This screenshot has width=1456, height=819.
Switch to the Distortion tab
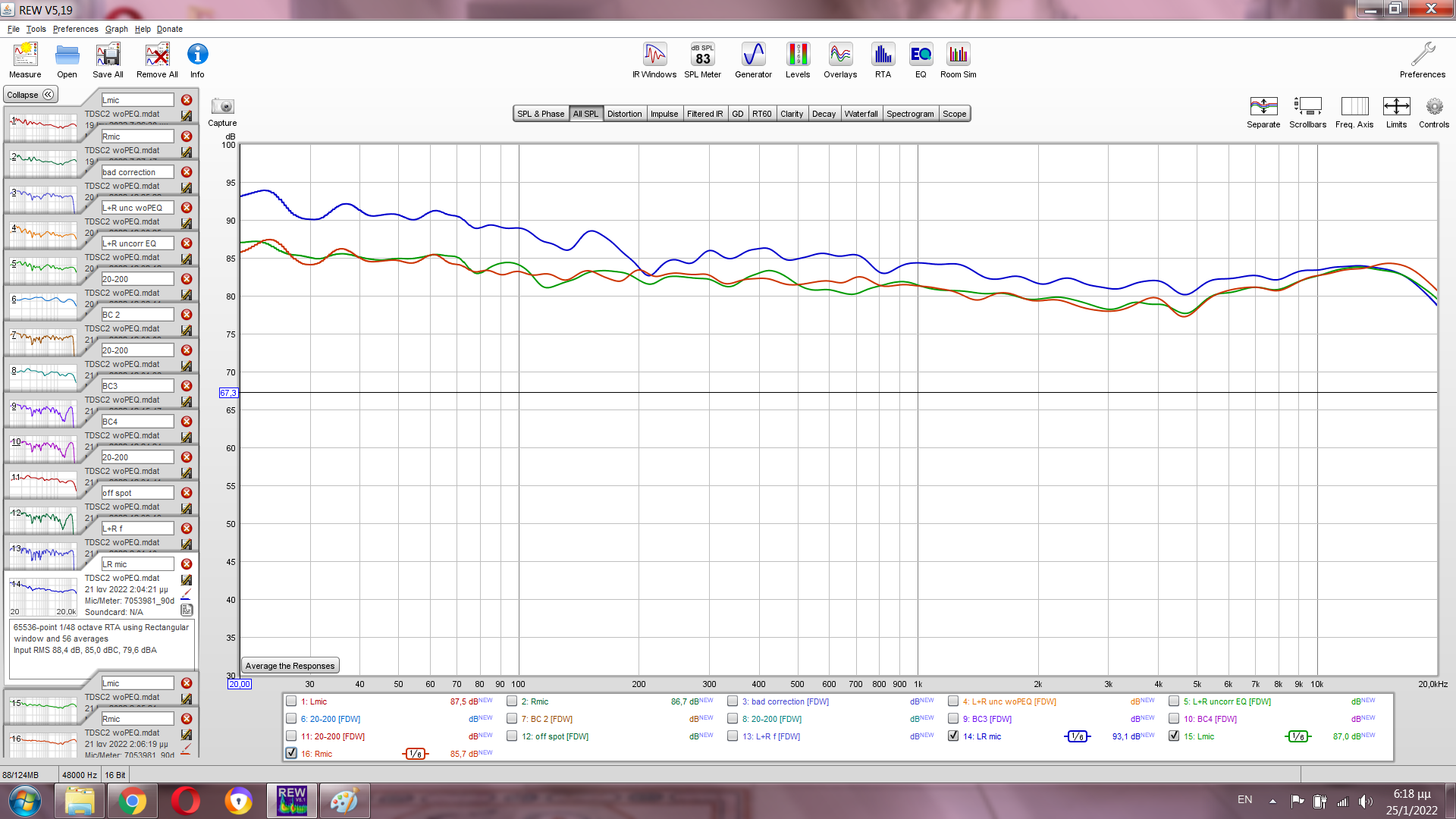pos(624,114)
